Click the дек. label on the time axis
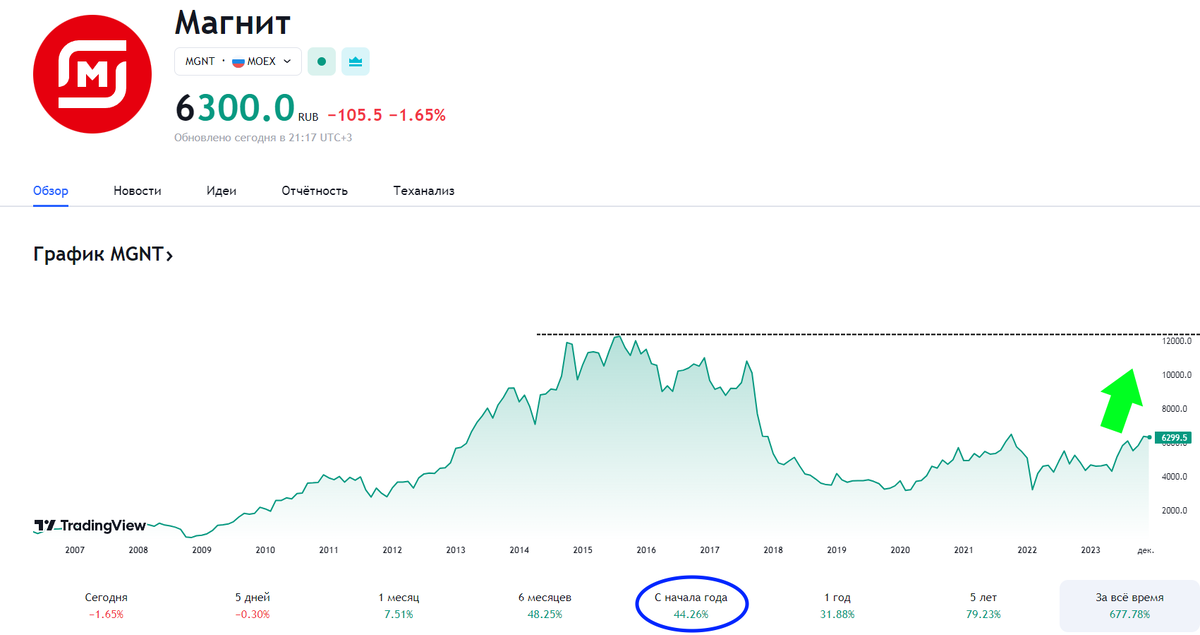 pos(1146,550)
